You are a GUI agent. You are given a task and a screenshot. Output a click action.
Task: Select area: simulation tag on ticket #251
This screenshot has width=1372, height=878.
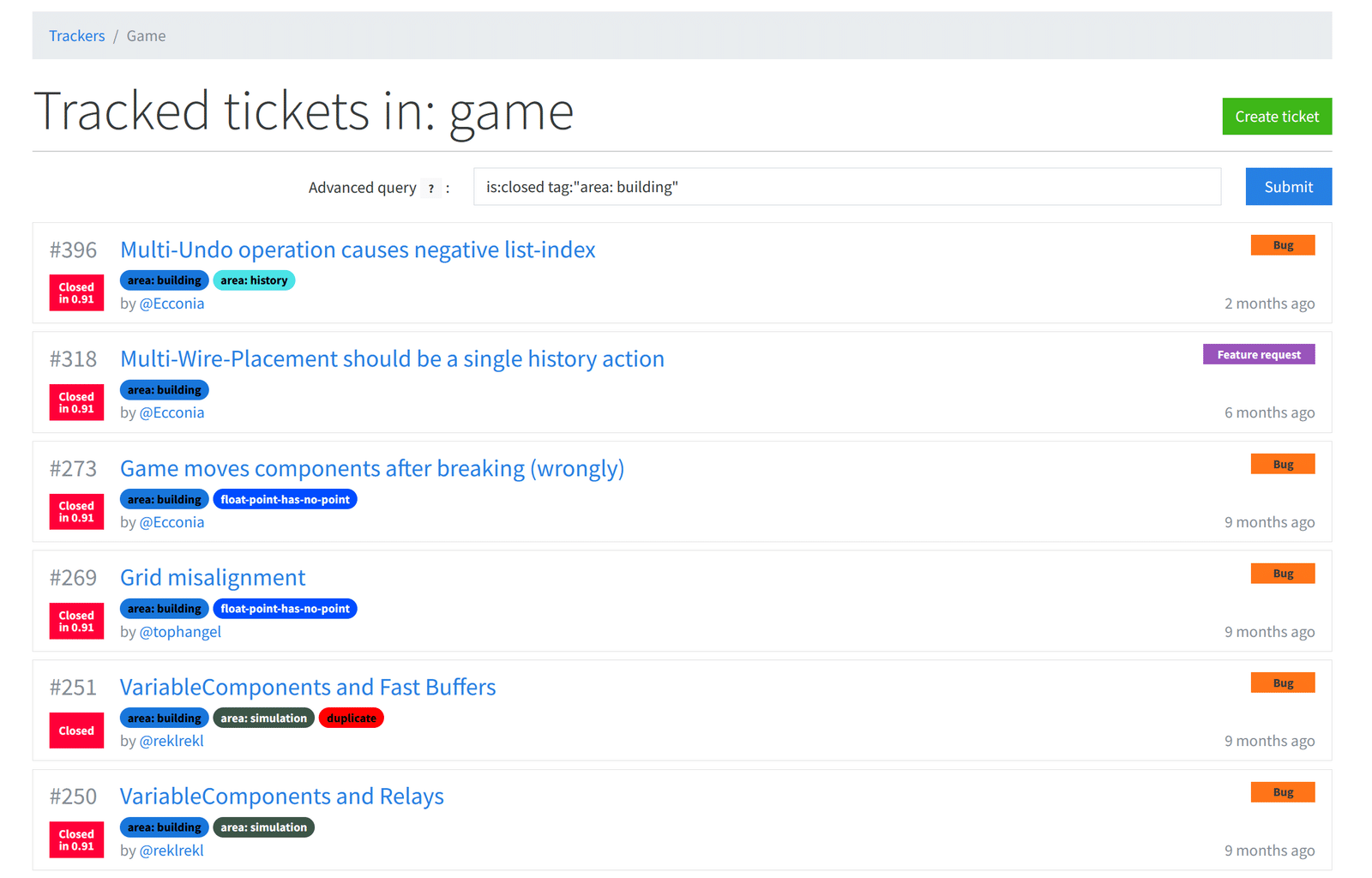tap(264, 719)
